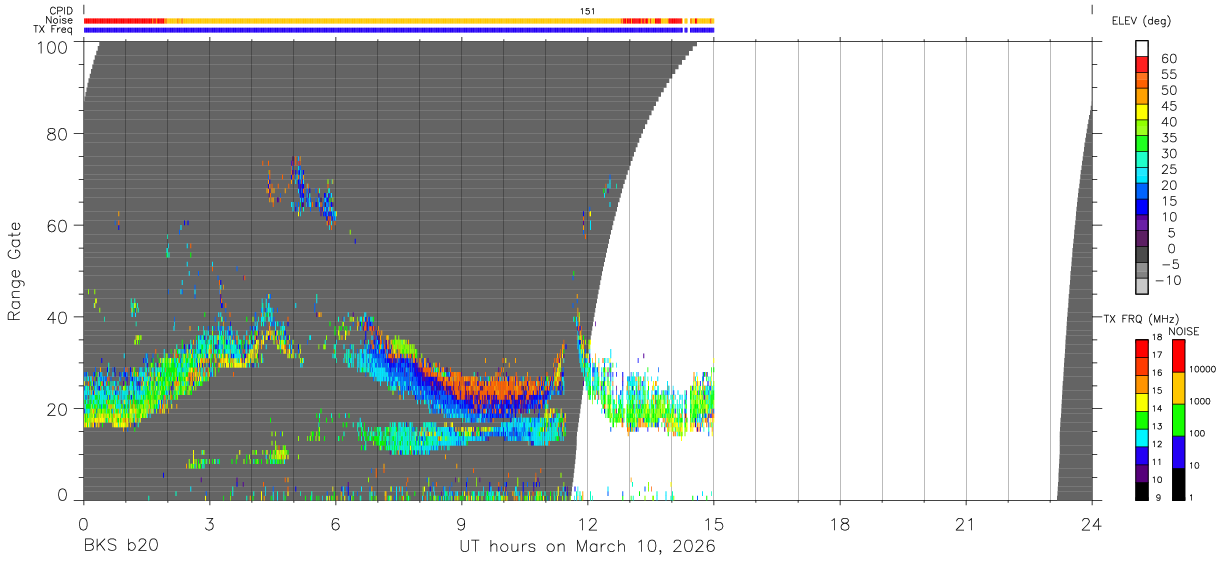
Task: Click the ELEV scale label 60
Action: (1169, 59)
